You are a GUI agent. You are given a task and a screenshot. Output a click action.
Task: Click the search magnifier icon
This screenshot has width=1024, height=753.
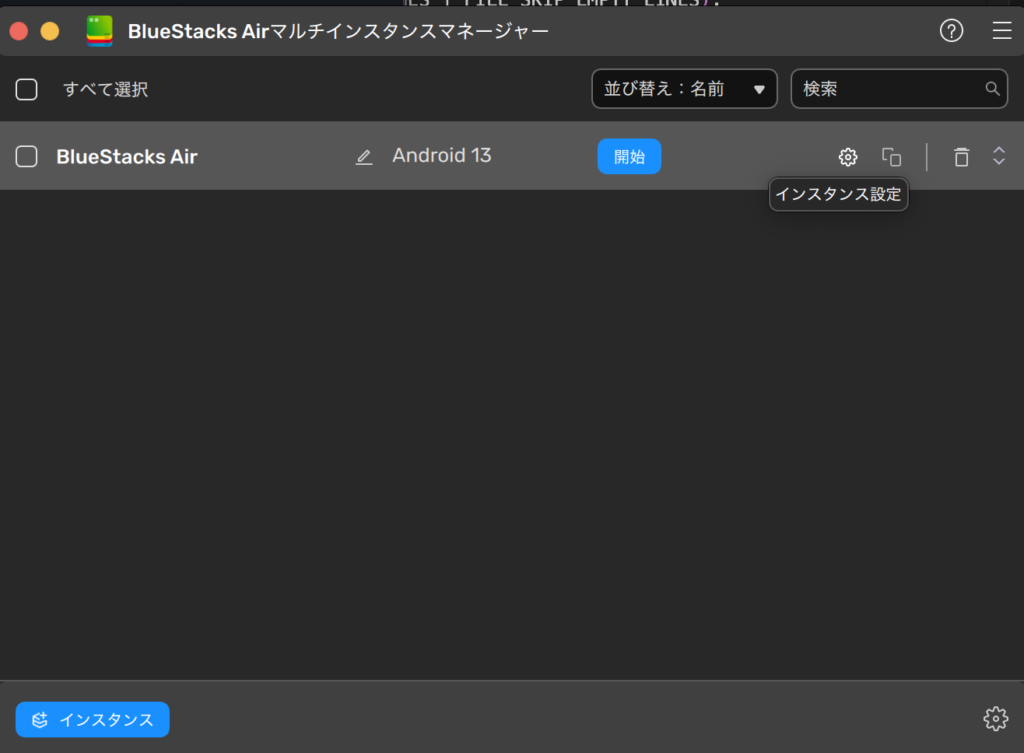tap(992, 89)
